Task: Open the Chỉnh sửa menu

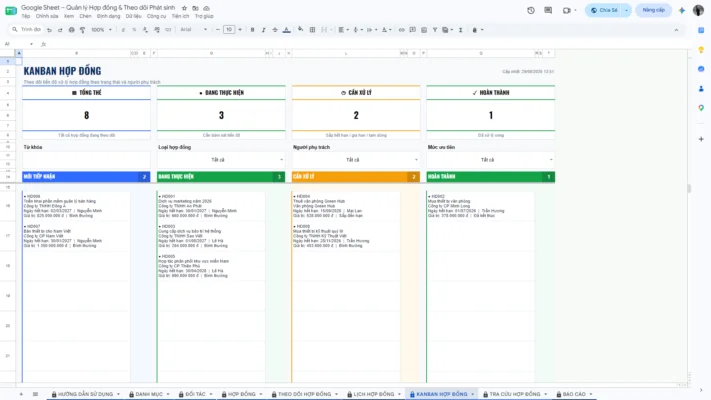Action: pos(47,16)
